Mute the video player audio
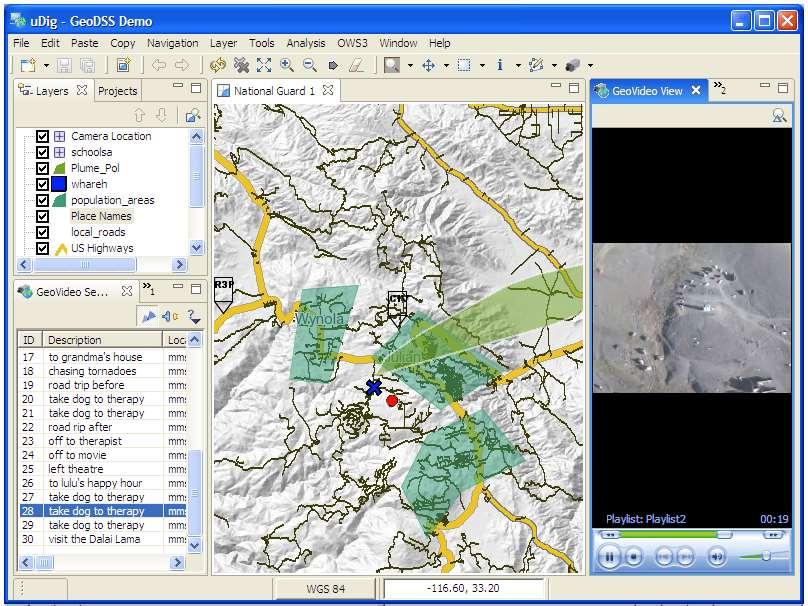This screenshot has width=808, height=606. 716,557
